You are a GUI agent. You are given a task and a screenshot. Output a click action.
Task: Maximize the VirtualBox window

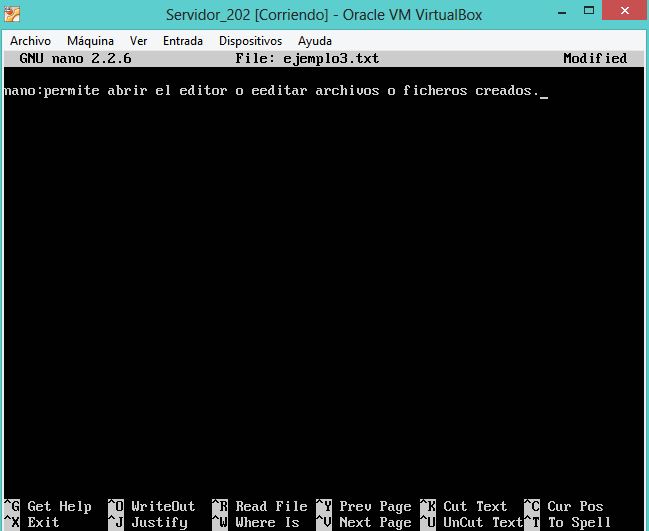(589, 10)
